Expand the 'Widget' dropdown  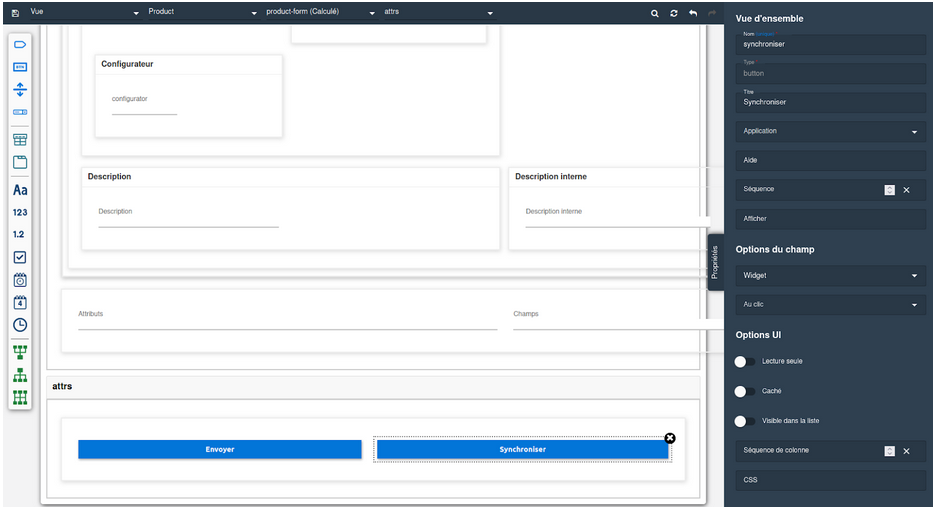(829, 275)
